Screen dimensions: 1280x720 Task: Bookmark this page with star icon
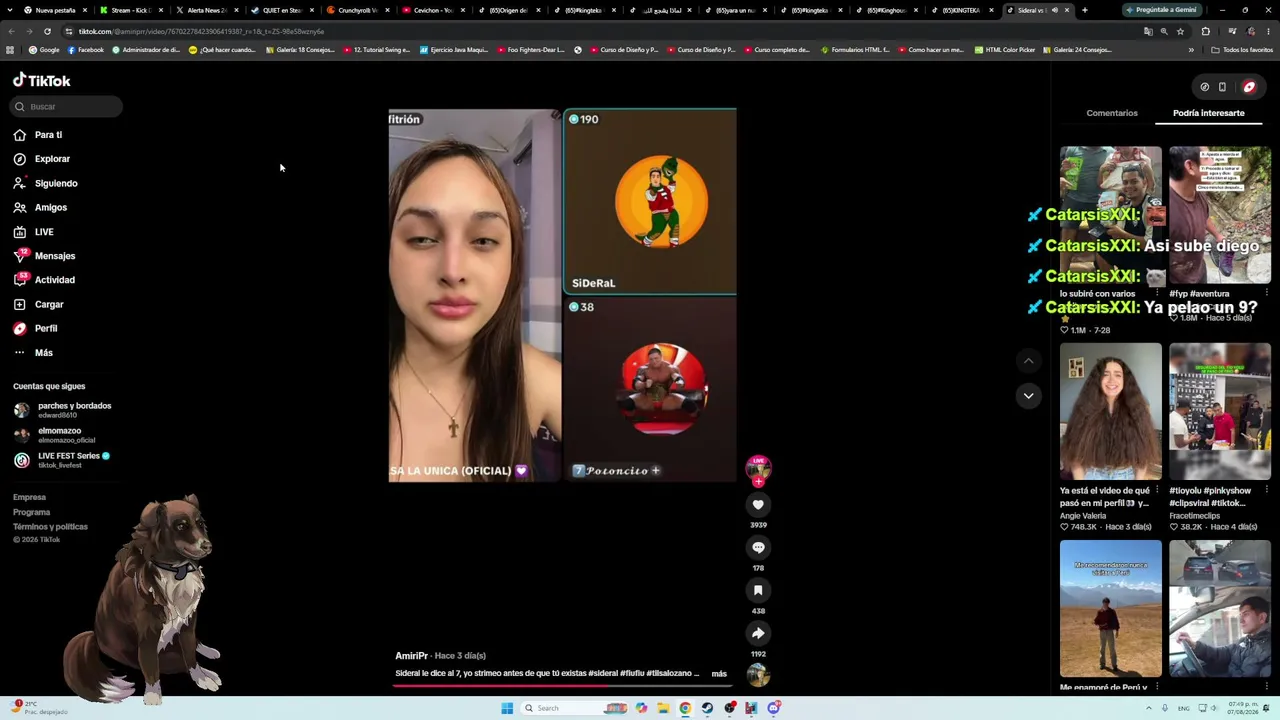tap(1180, 31)
